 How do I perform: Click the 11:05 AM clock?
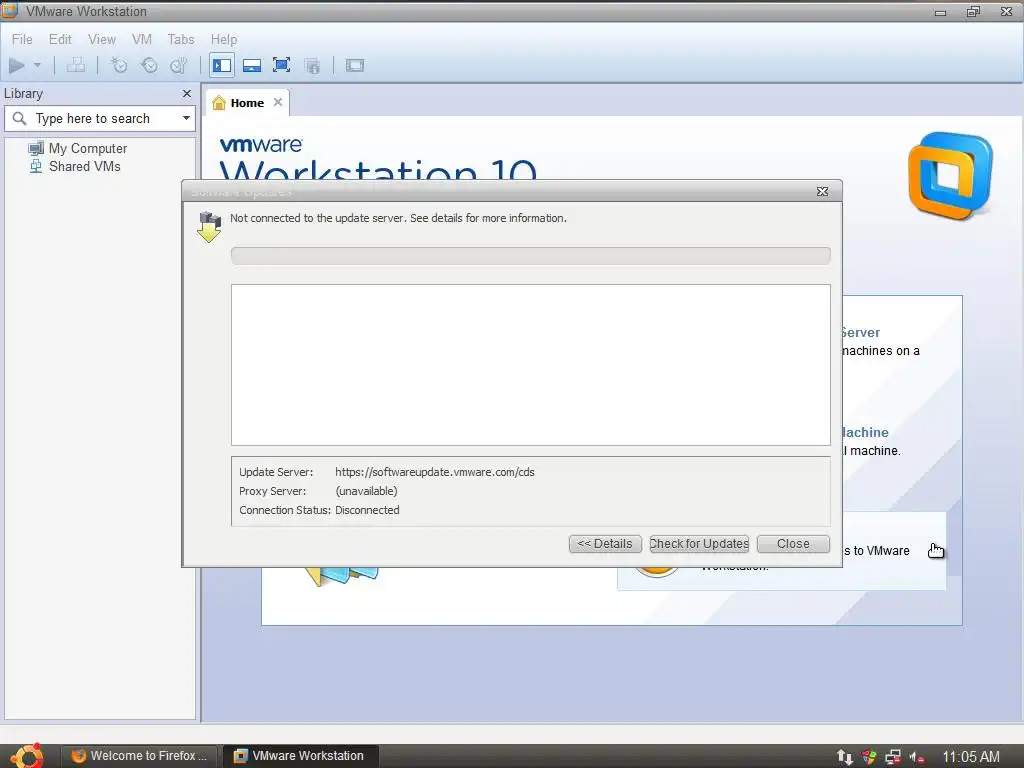coord(970,757)
